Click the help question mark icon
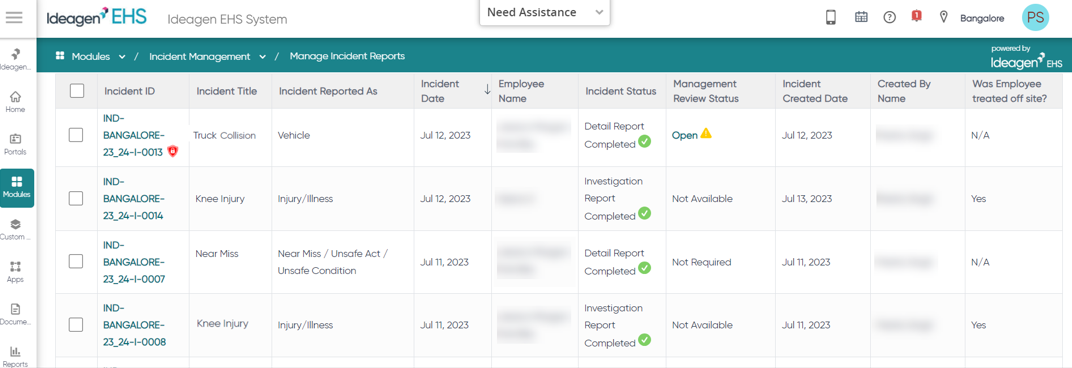This screenshot has width=1072, height=368. pyautogui.click(x=889, y=18)
